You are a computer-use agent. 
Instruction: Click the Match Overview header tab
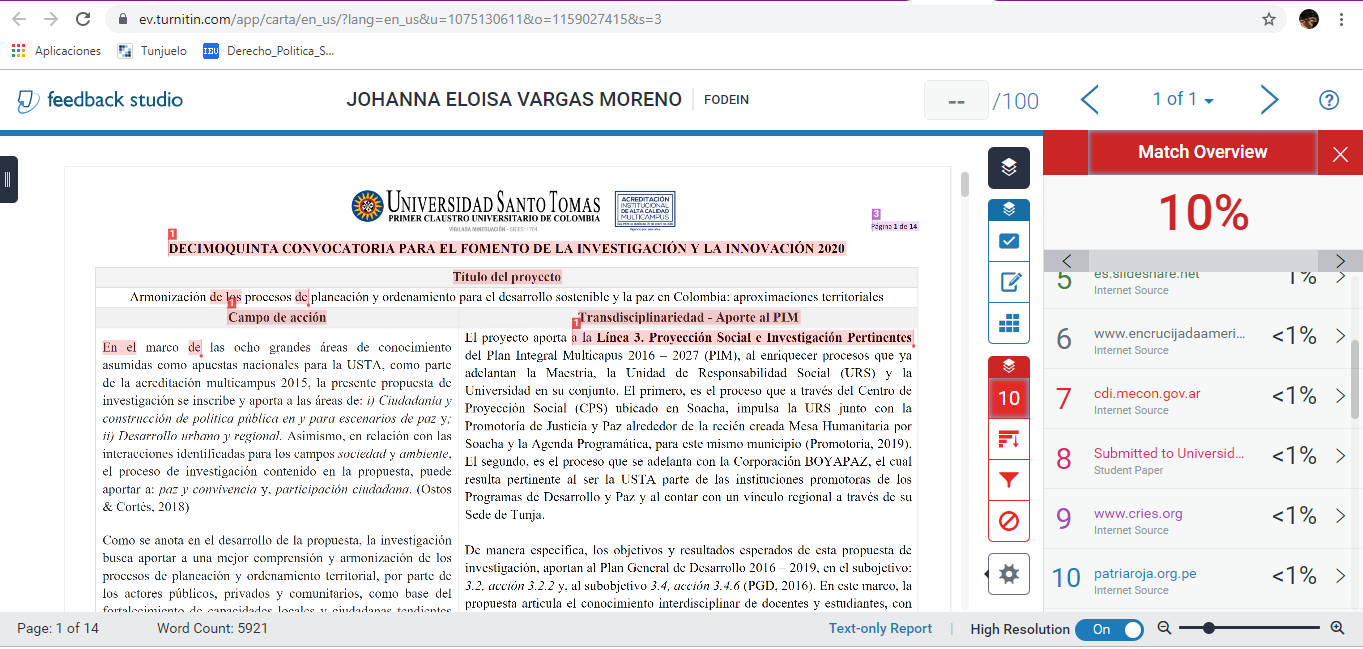(1202, 152)
